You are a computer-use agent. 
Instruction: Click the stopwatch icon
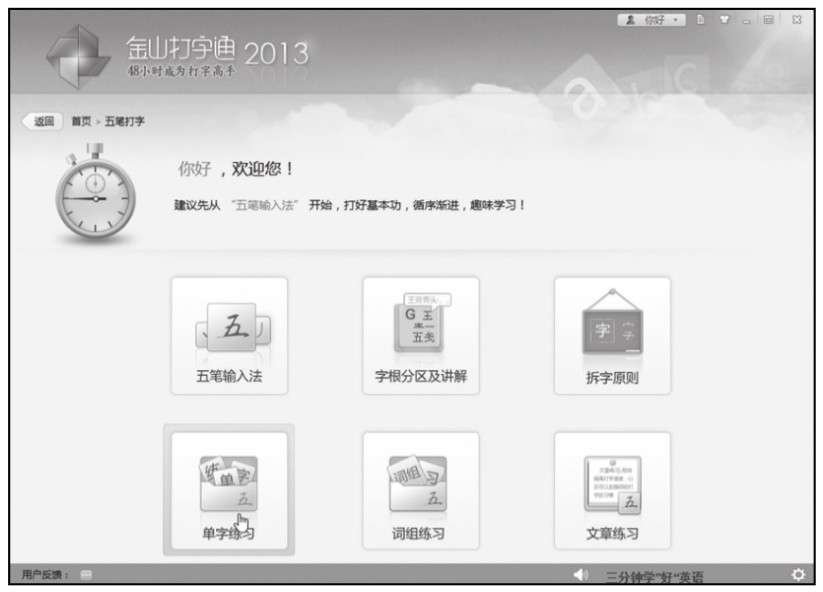tap(96, 192)
